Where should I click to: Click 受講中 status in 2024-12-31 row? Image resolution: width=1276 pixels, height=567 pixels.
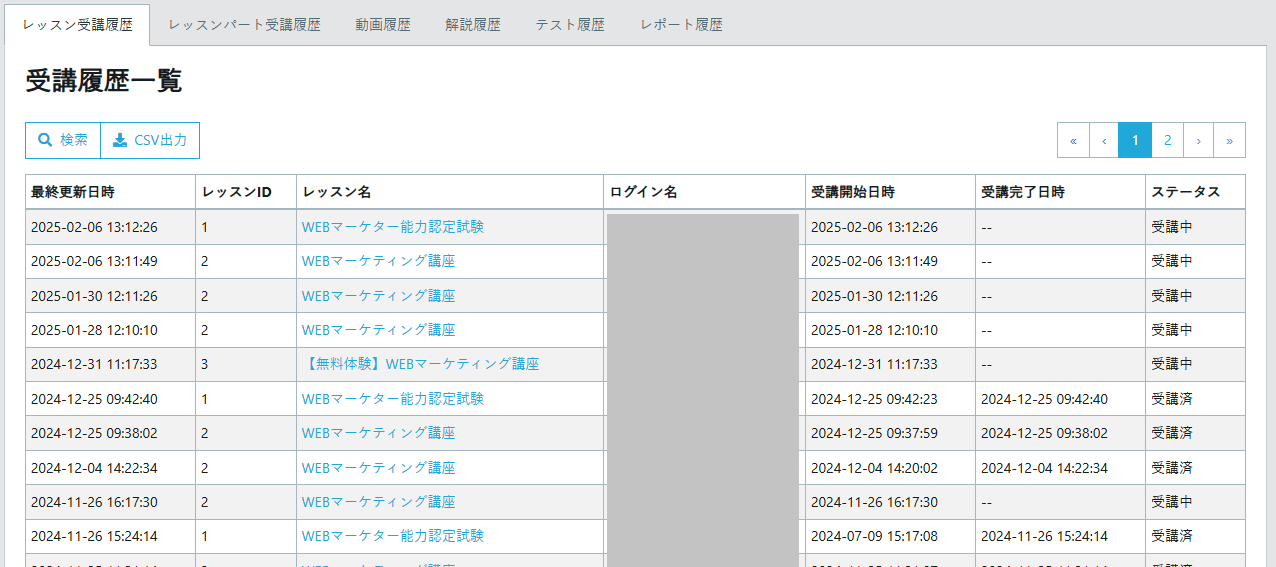pos(1172,364)
